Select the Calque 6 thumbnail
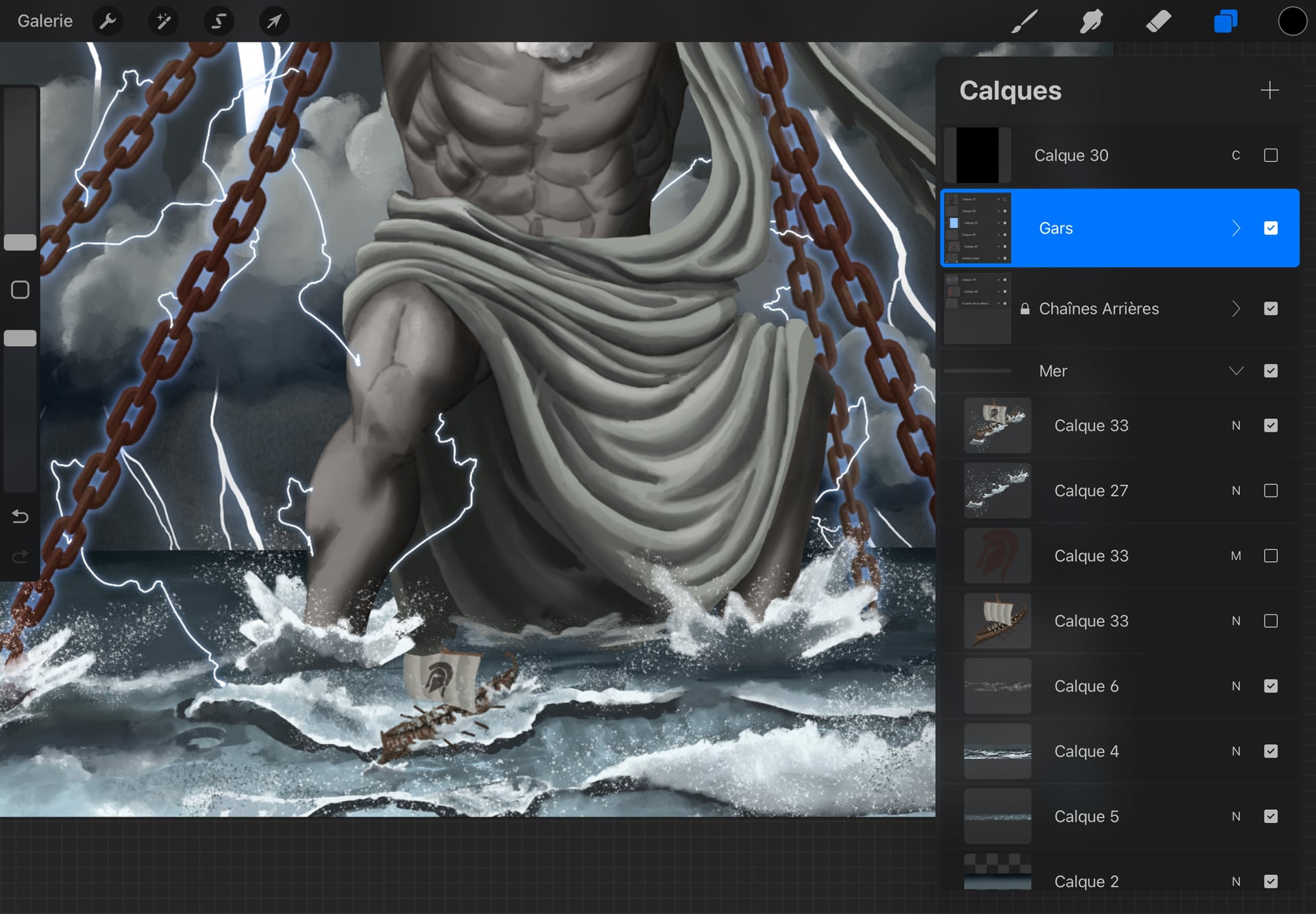The width and height of the screenshot is (1316, 914). click(997, 686)
